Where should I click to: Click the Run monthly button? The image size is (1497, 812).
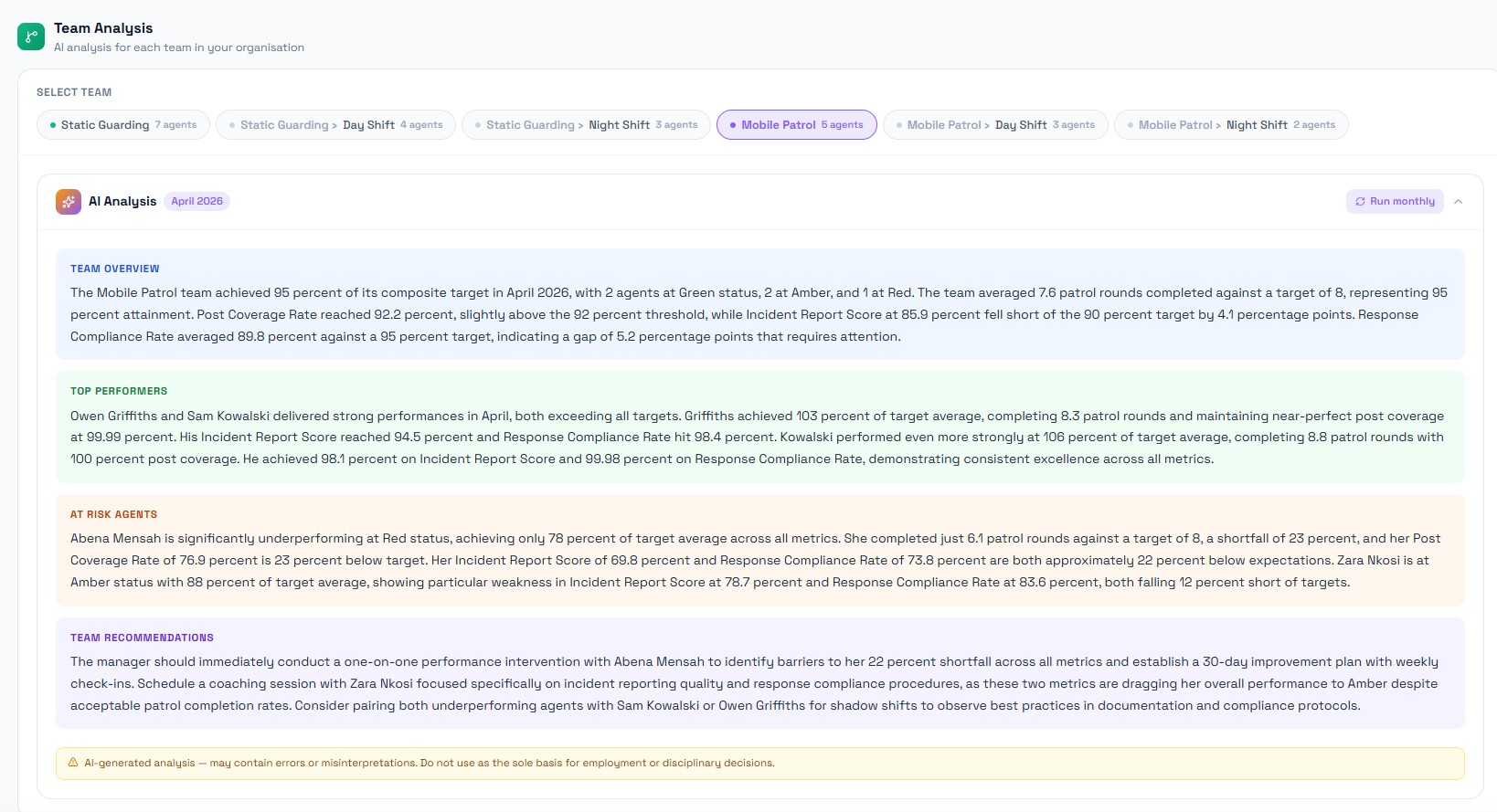click(1395, 202)
